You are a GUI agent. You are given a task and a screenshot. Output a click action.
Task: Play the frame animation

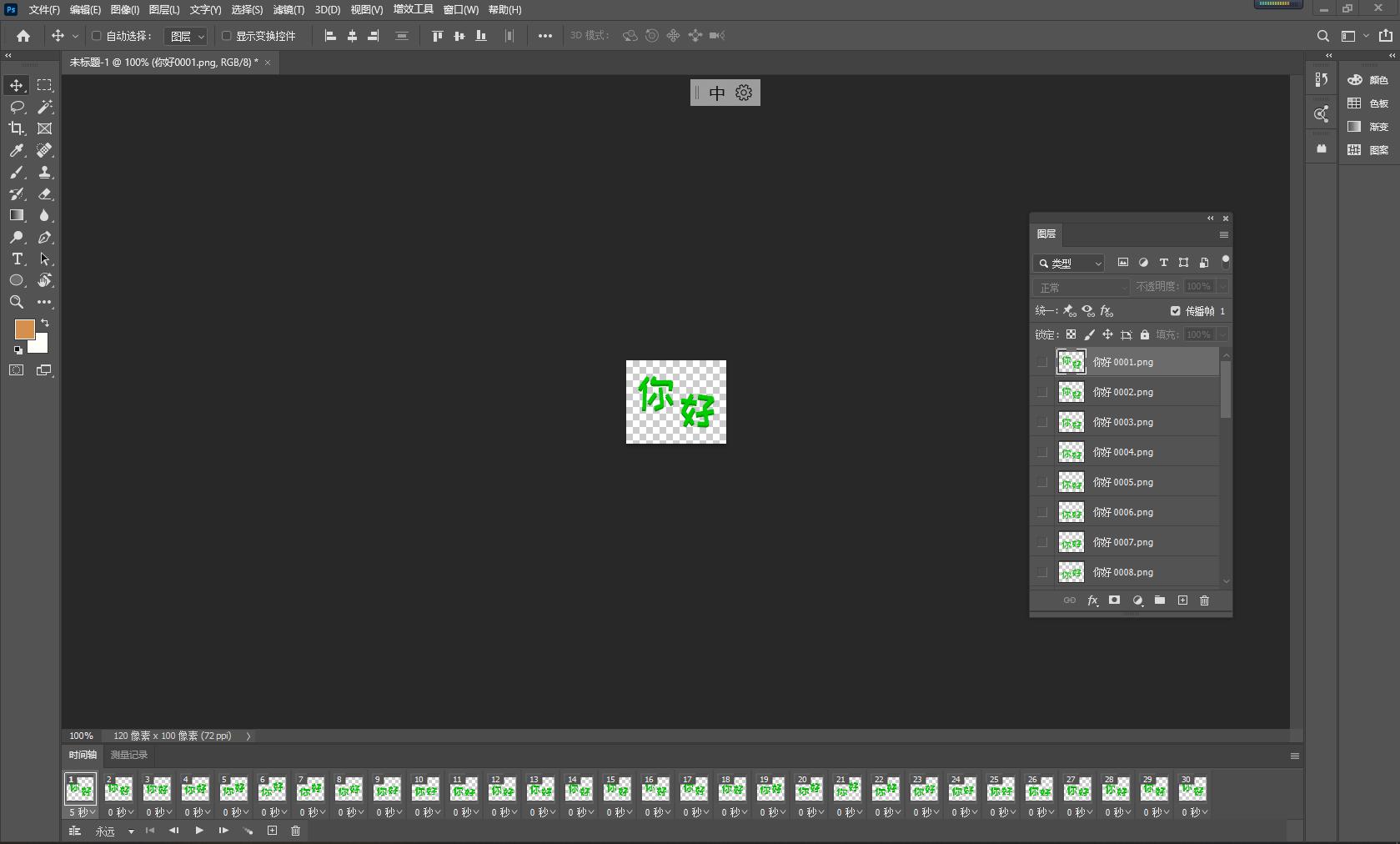coord(199,831)
